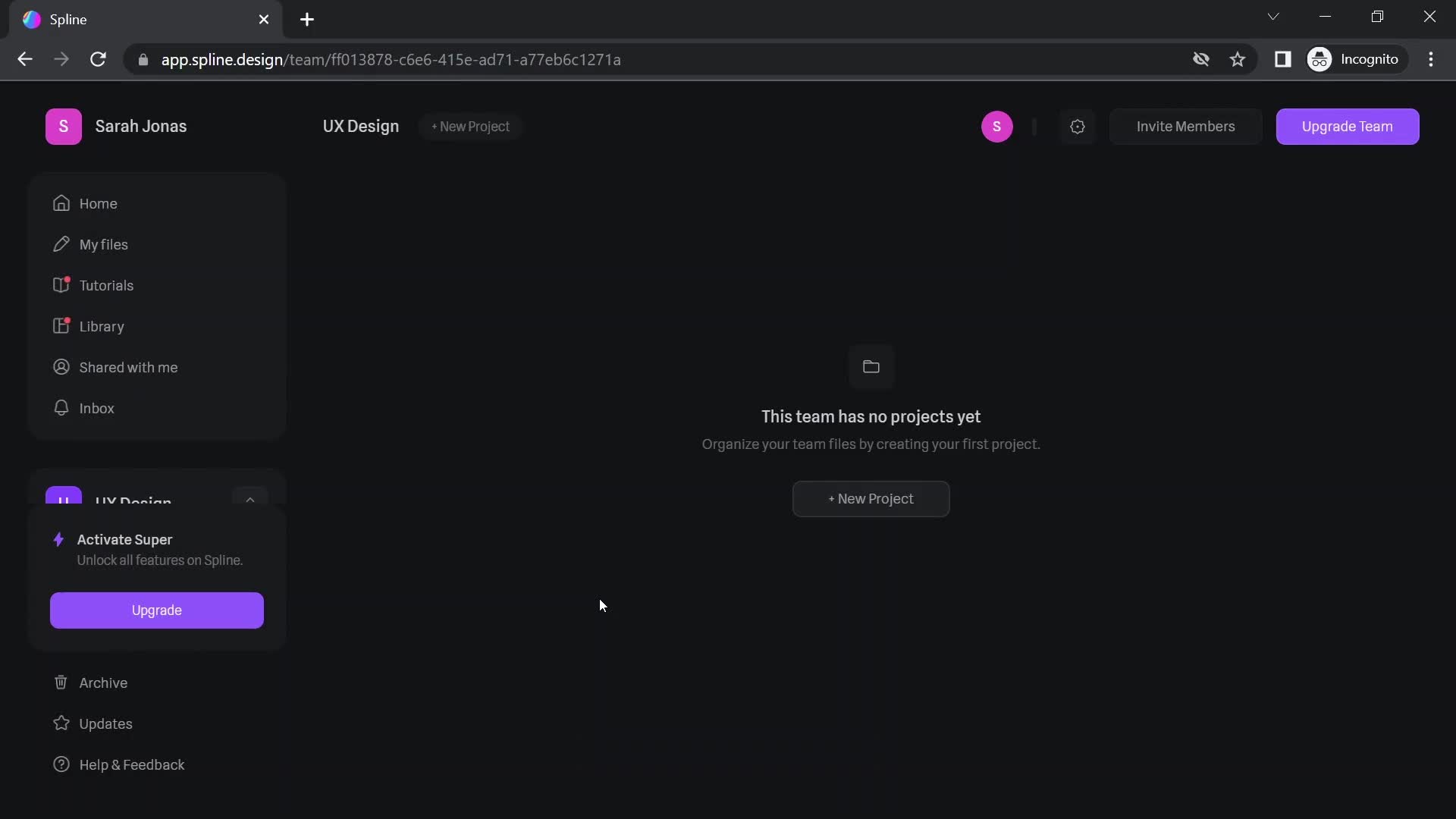Navigate to Tutorials section
Image resolution: width=1456 pixels, height=819 pixels.
point(106,286)
